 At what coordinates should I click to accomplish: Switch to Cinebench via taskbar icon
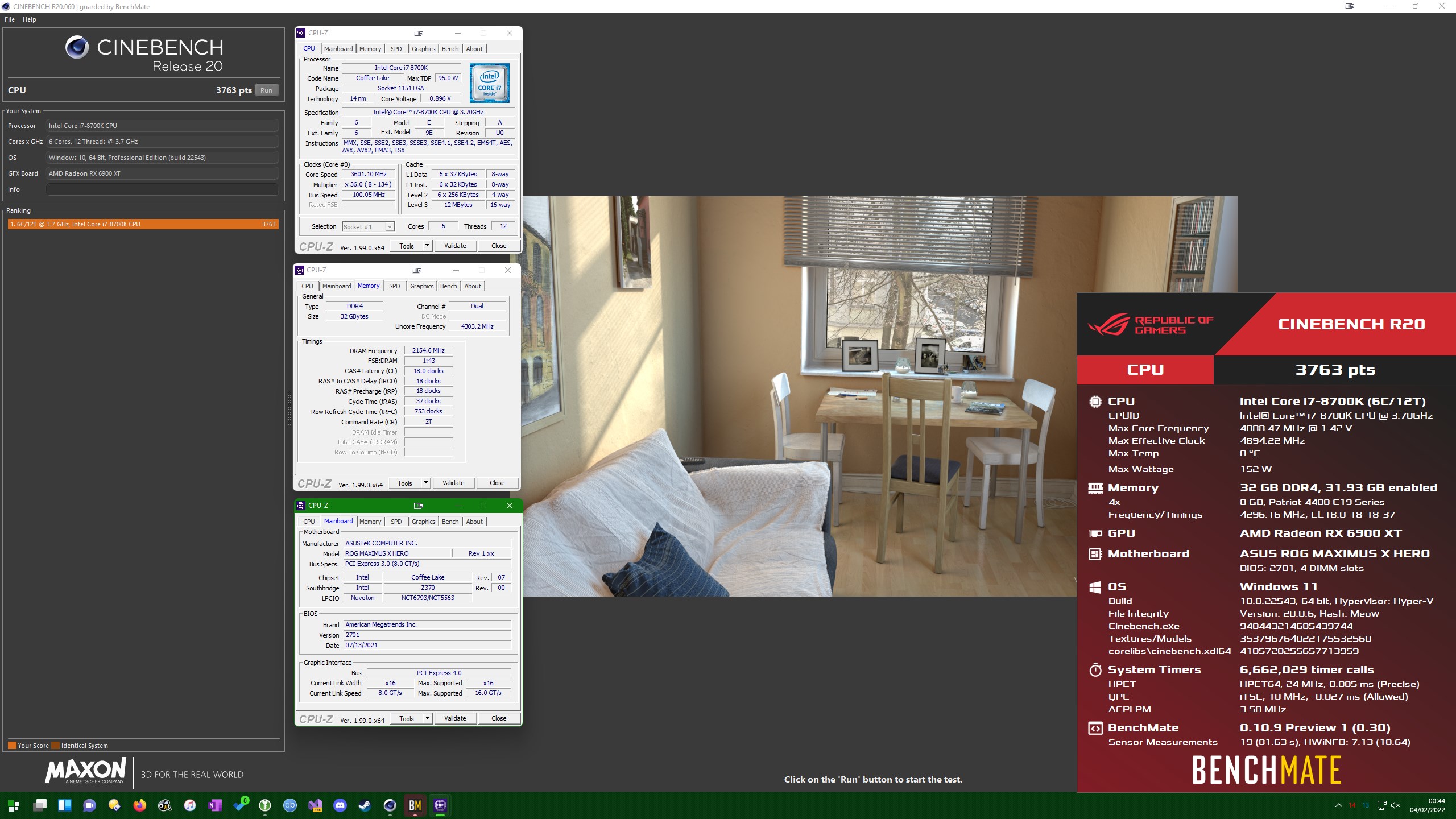(x=390, y=805)
